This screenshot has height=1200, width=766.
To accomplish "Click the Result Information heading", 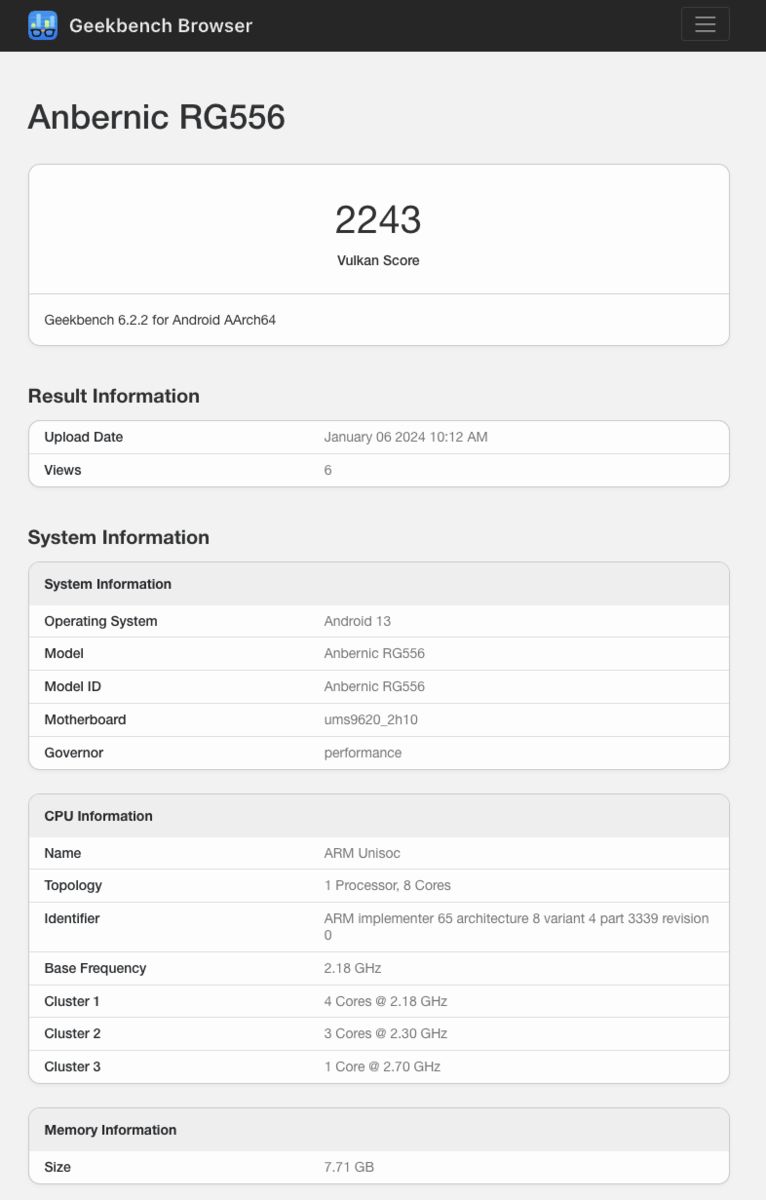I will point(114,396).
